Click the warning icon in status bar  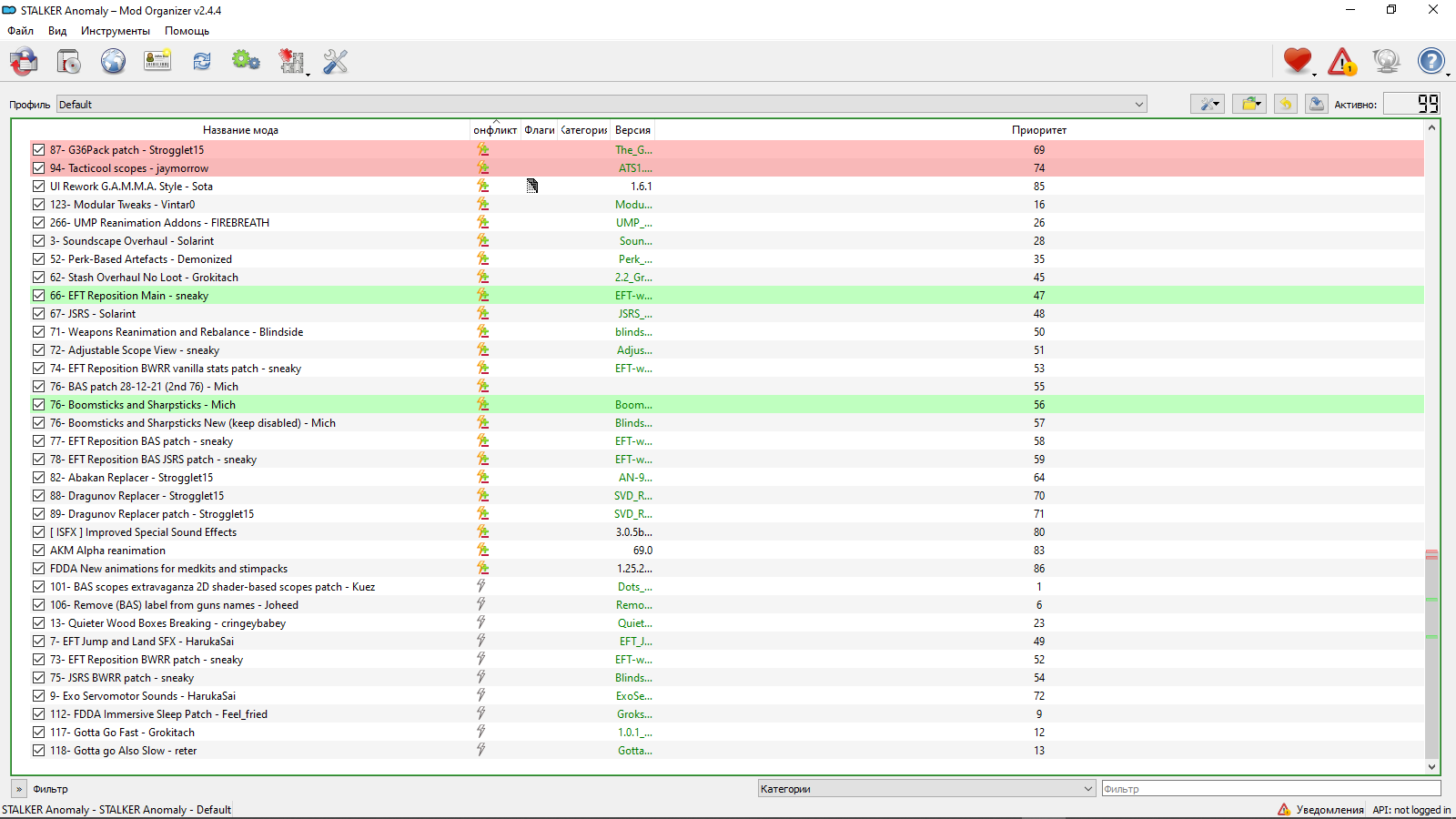pos(1284,809)
